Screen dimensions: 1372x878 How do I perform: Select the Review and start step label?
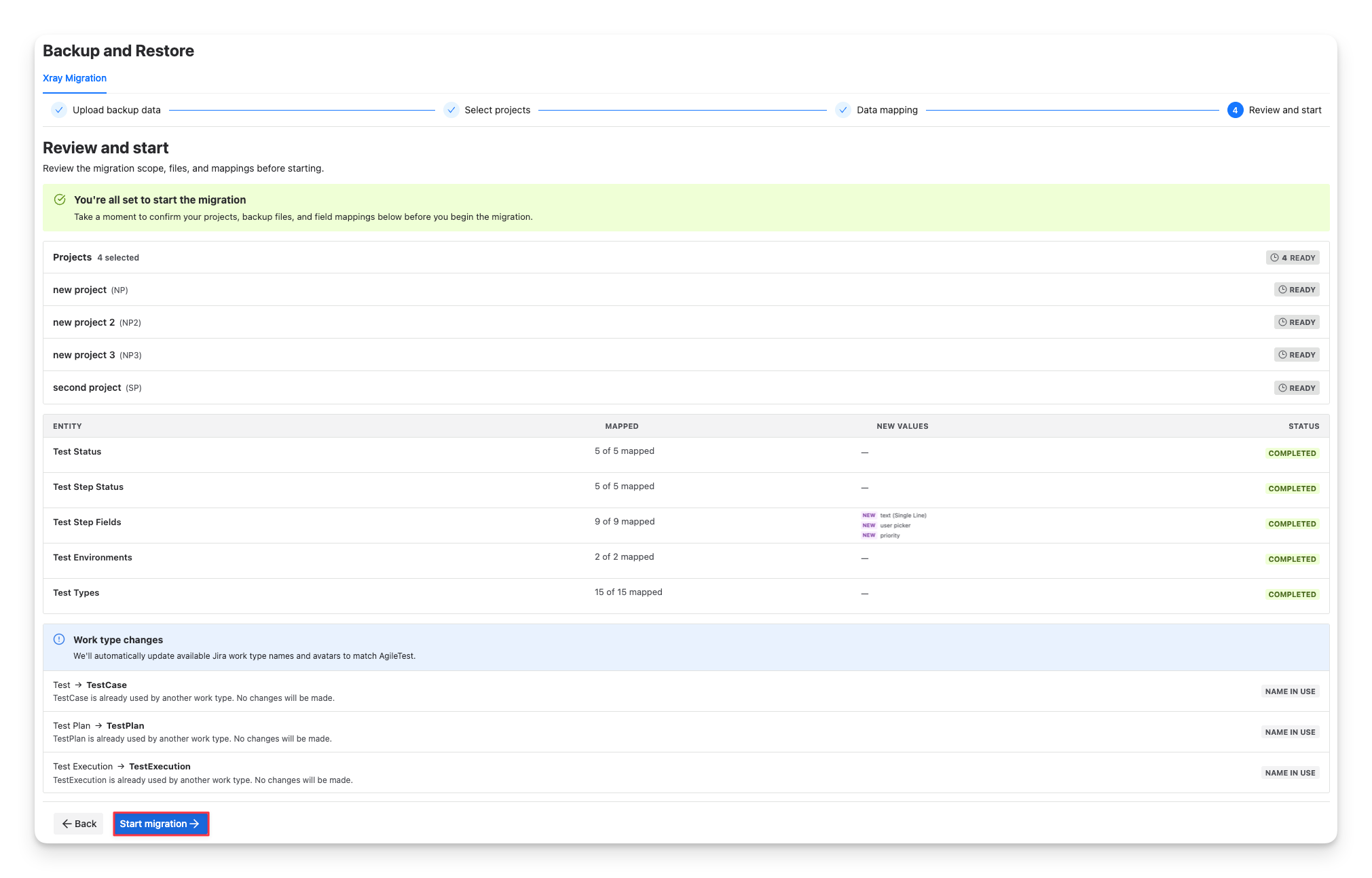coord(1285,110)
